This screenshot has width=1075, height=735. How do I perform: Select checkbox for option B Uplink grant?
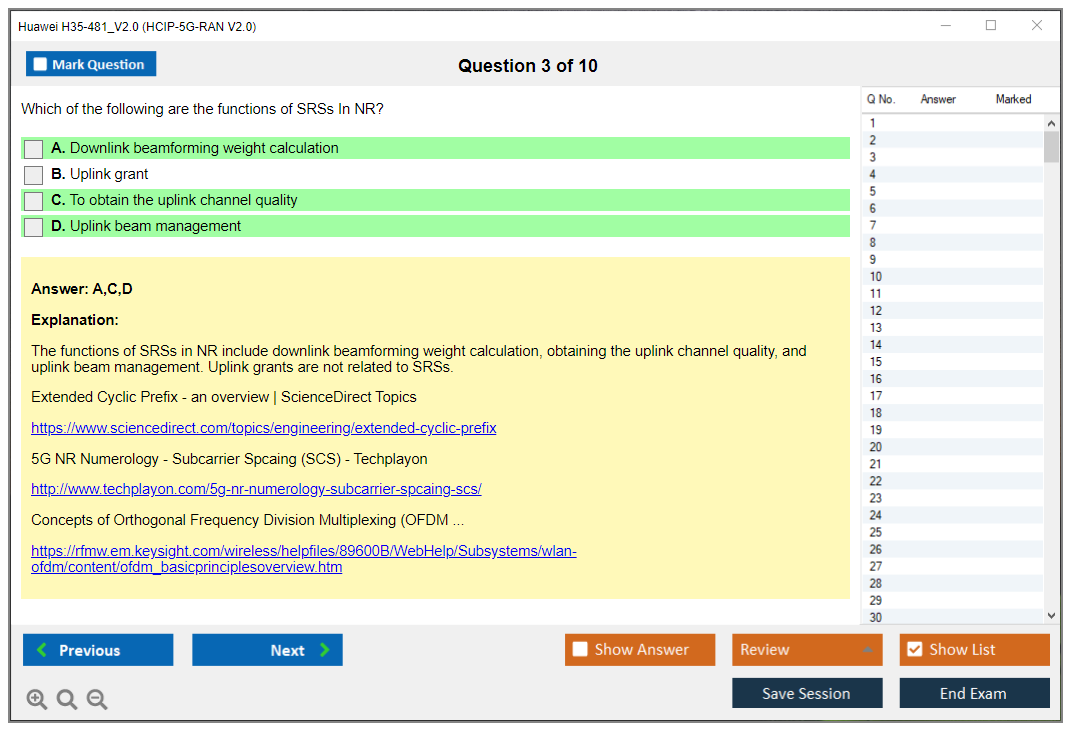(x=34, y=175)
